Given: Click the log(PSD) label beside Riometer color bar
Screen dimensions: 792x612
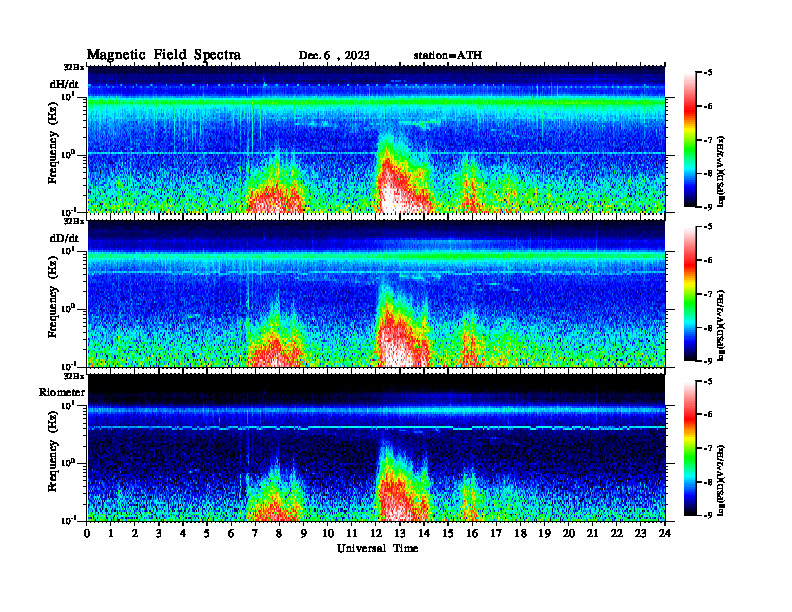Looking at the screenshot, I should pos(721,480).
